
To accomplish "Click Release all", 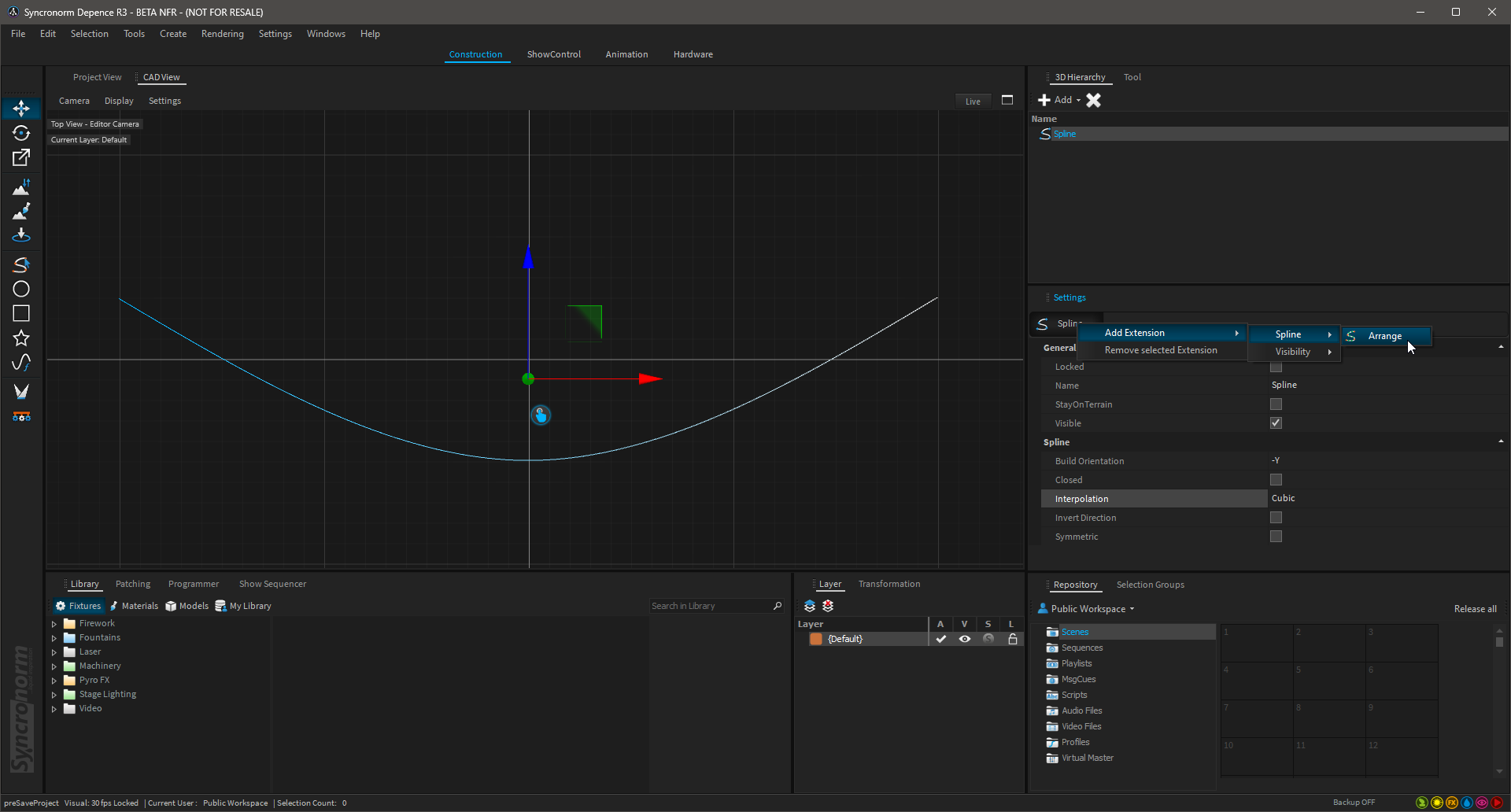I will 1475,609.
